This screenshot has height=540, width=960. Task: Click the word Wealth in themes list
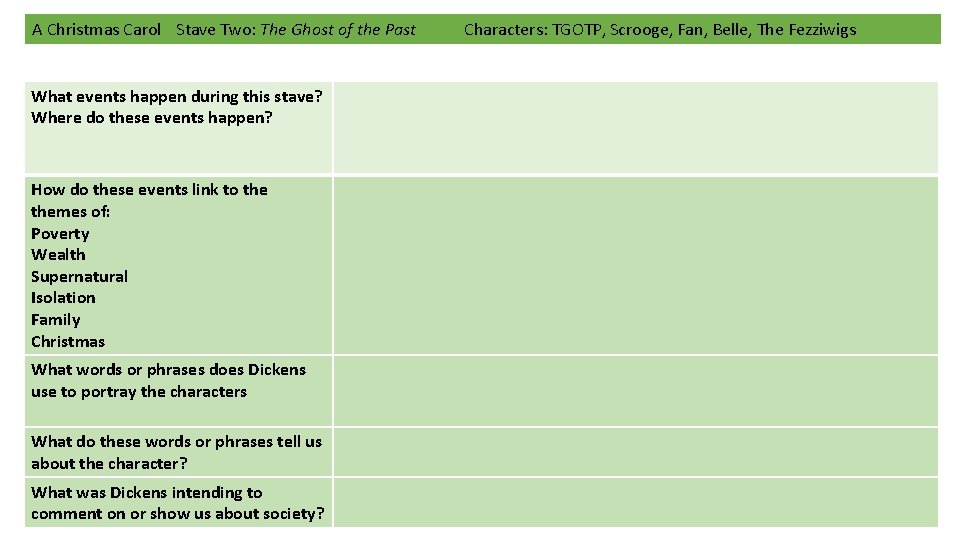(58, 255)
